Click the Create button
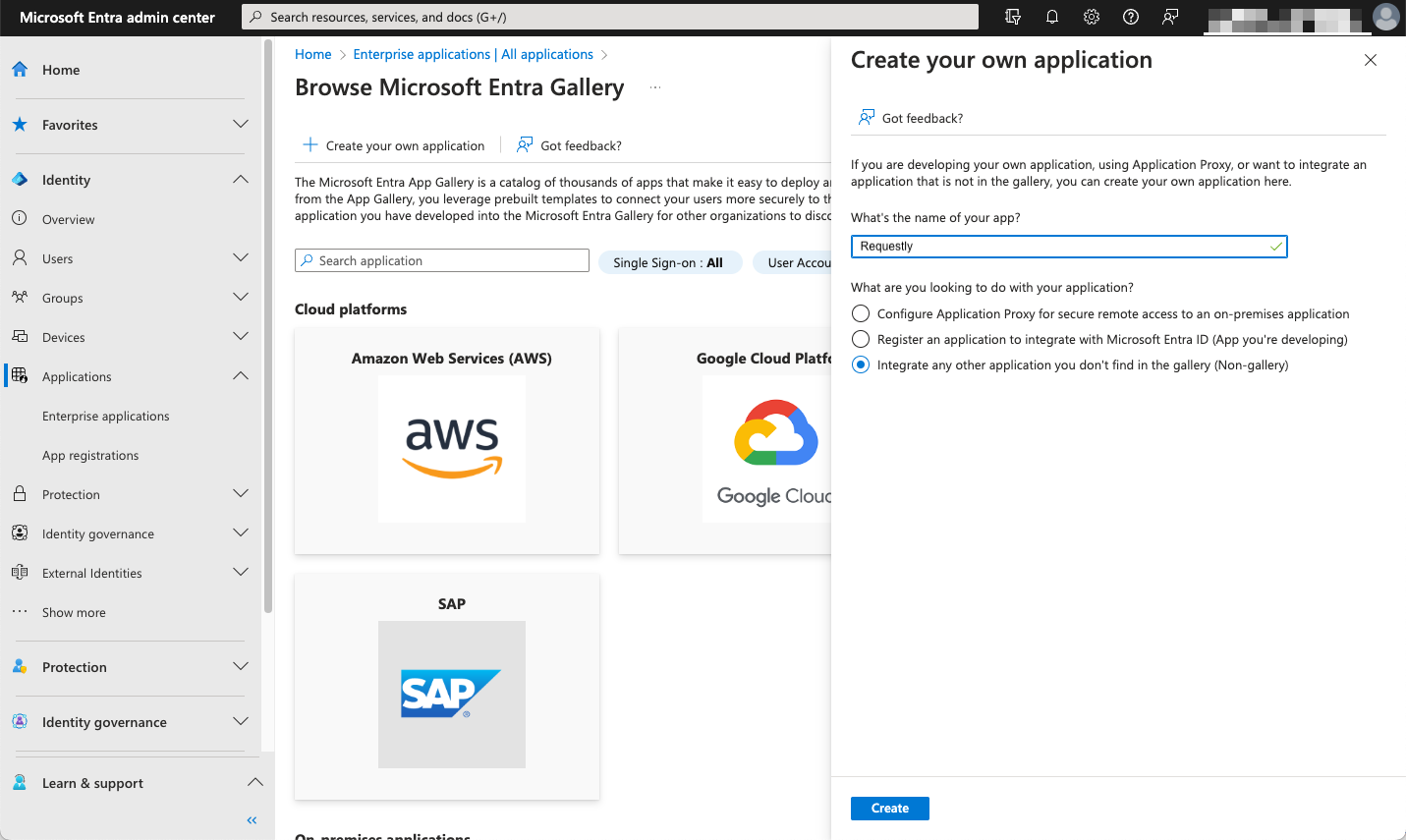 click(890, 808)
